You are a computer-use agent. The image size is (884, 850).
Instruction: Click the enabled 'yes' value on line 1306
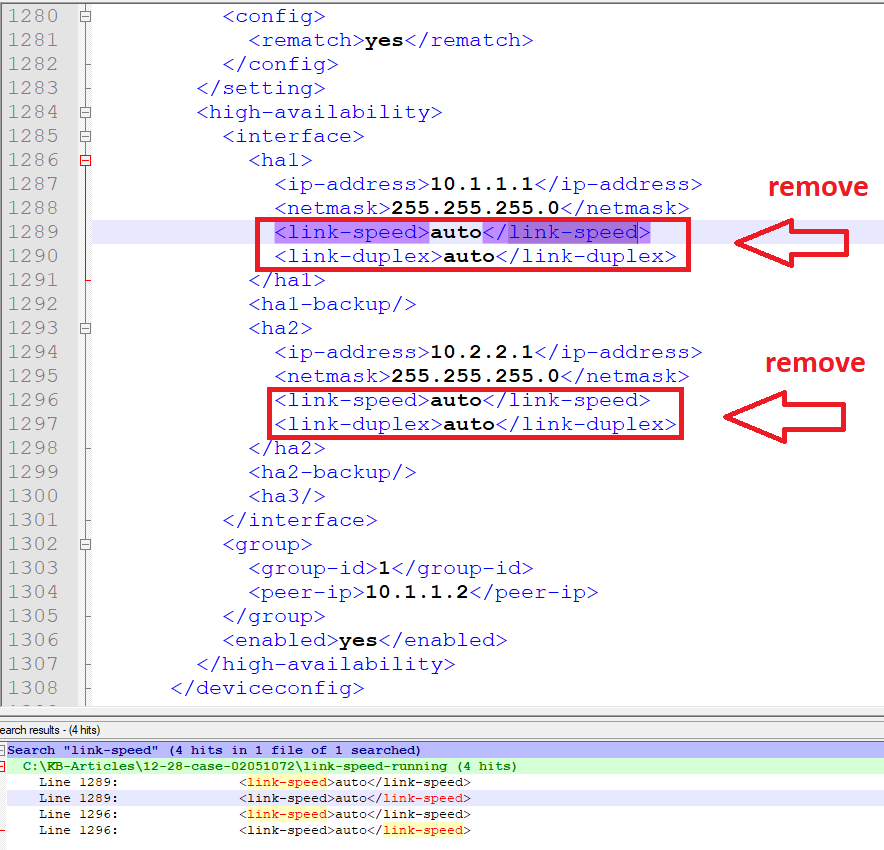(x=358, y=640)
